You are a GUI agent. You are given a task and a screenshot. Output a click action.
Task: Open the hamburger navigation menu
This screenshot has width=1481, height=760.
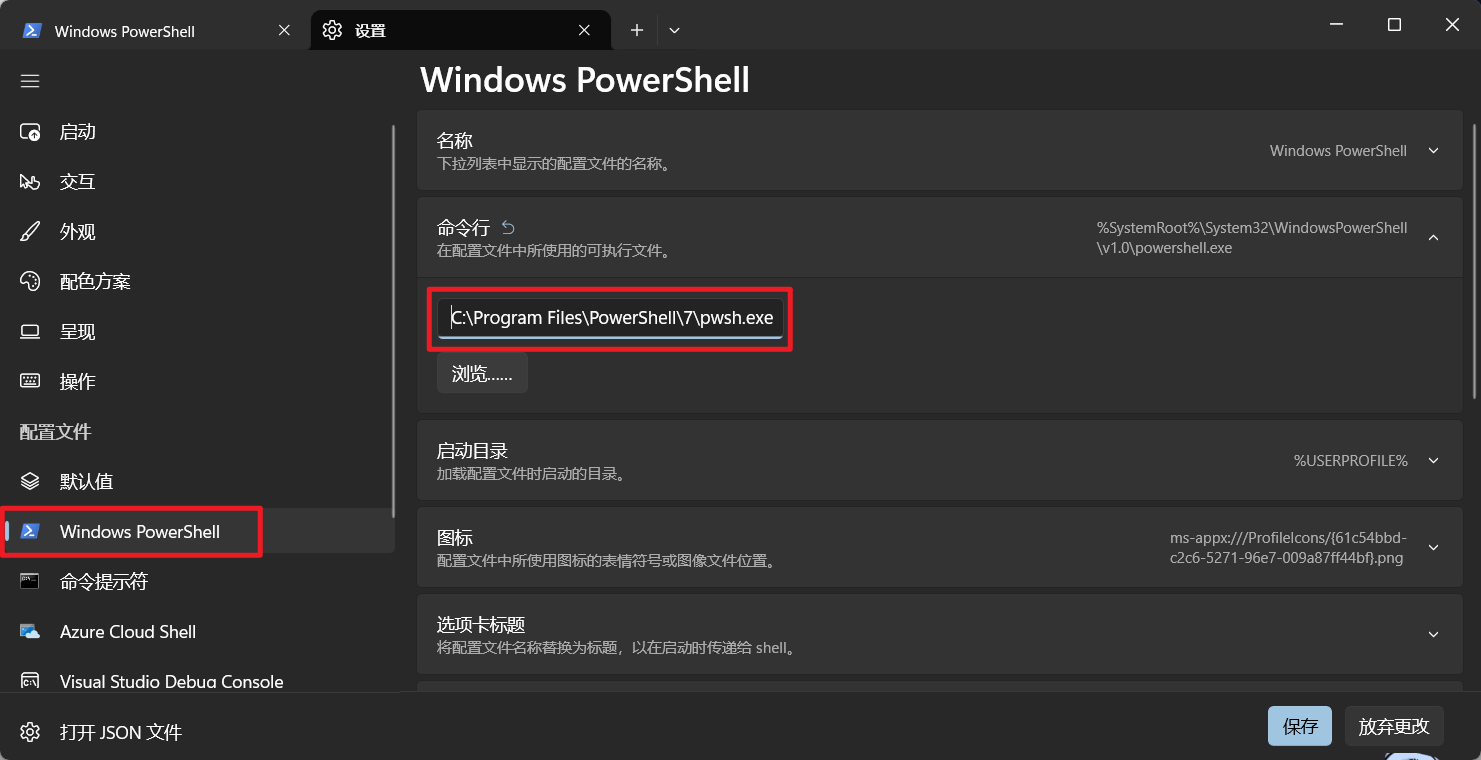30,81
